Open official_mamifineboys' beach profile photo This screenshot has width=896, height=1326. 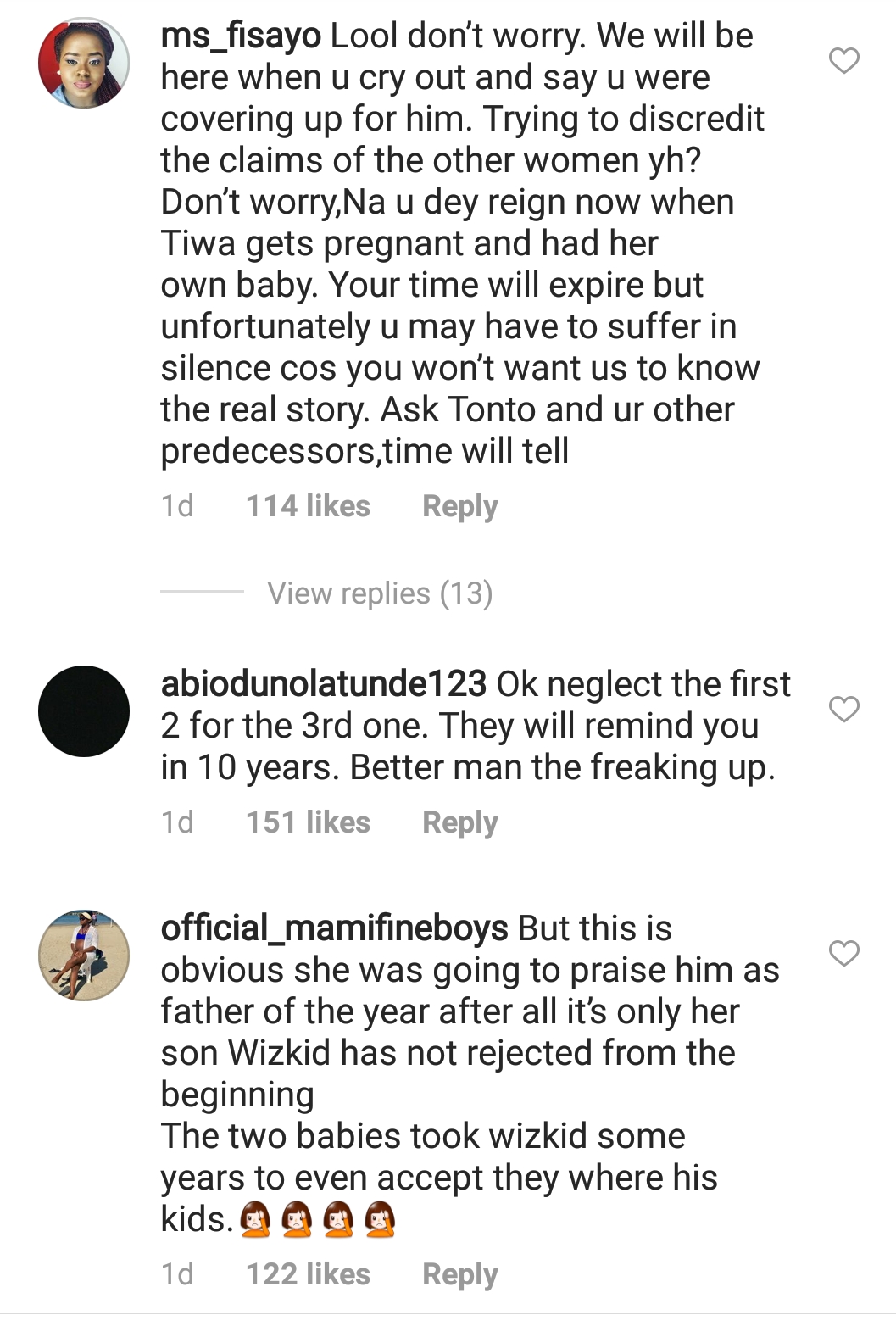tap(84, 955)
